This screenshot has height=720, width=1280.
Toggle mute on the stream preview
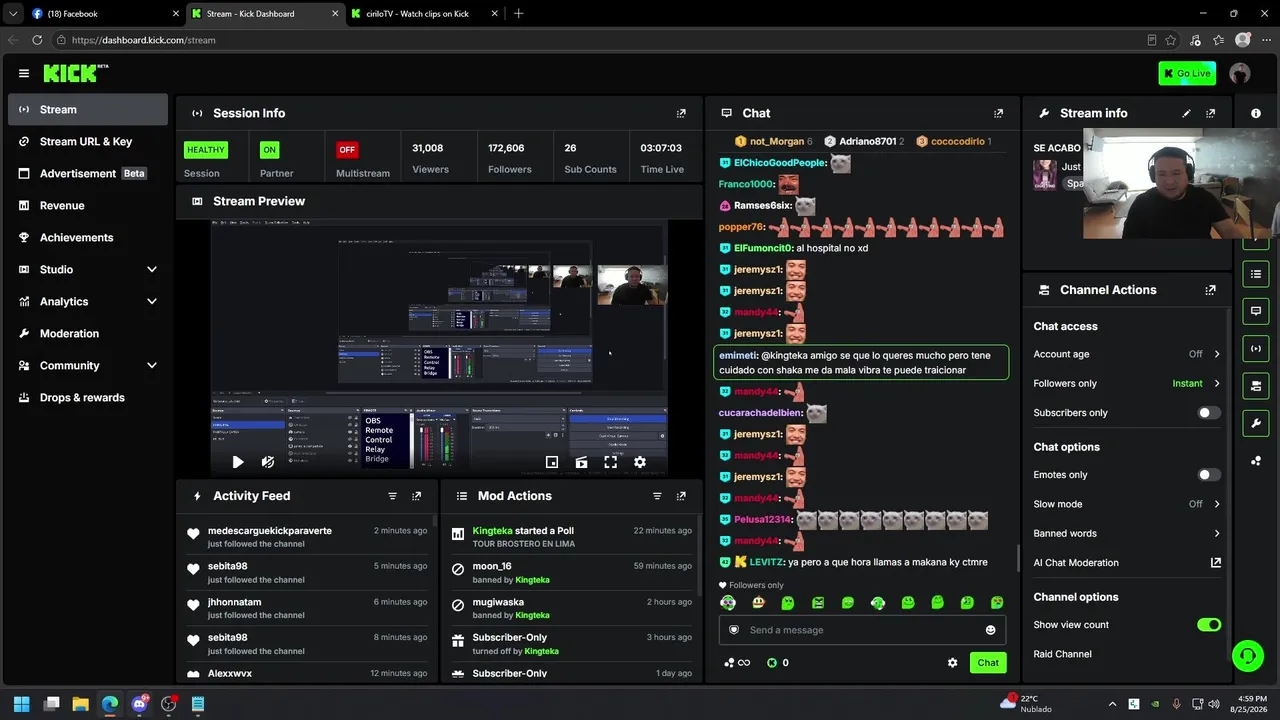click(268, 462)
